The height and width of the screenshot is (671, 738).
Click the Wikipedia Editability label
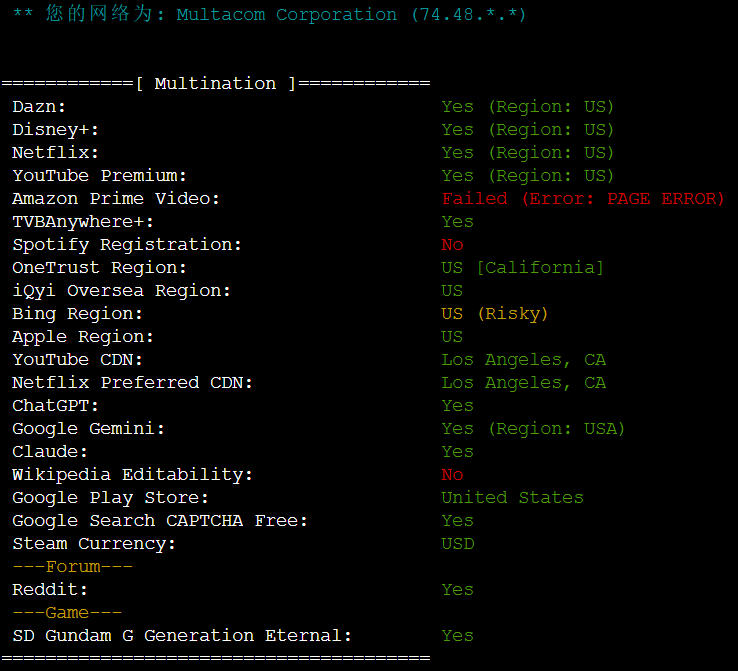132,474
